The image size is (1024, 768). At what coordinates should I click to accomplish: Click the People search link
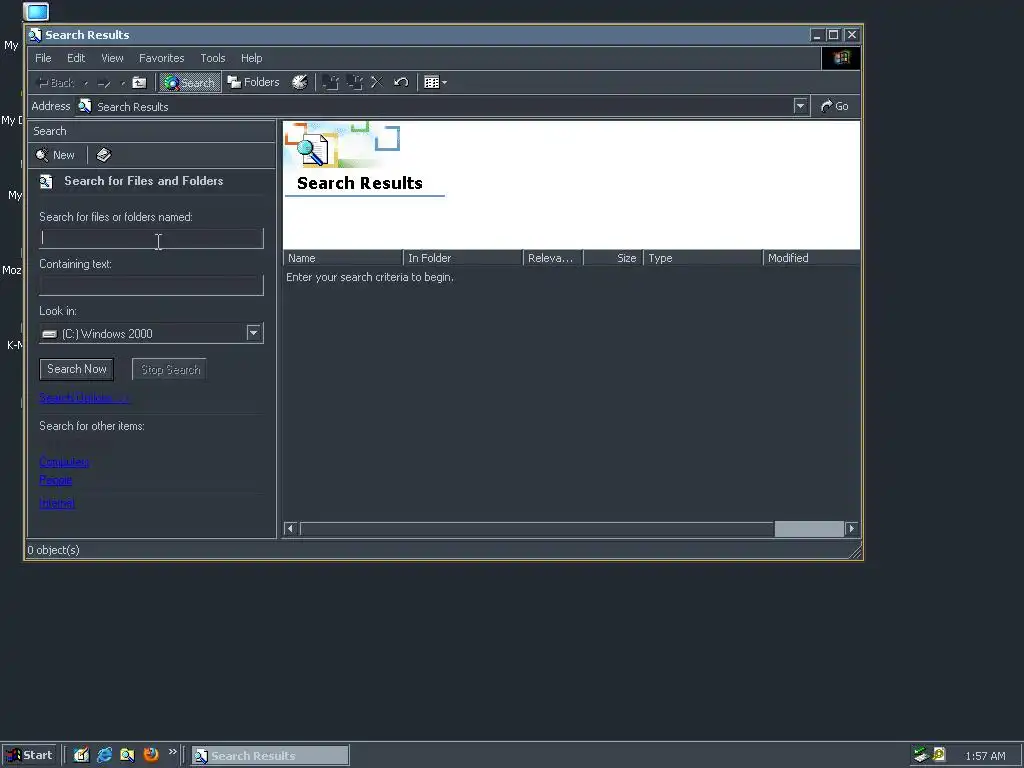pos(56,480)
